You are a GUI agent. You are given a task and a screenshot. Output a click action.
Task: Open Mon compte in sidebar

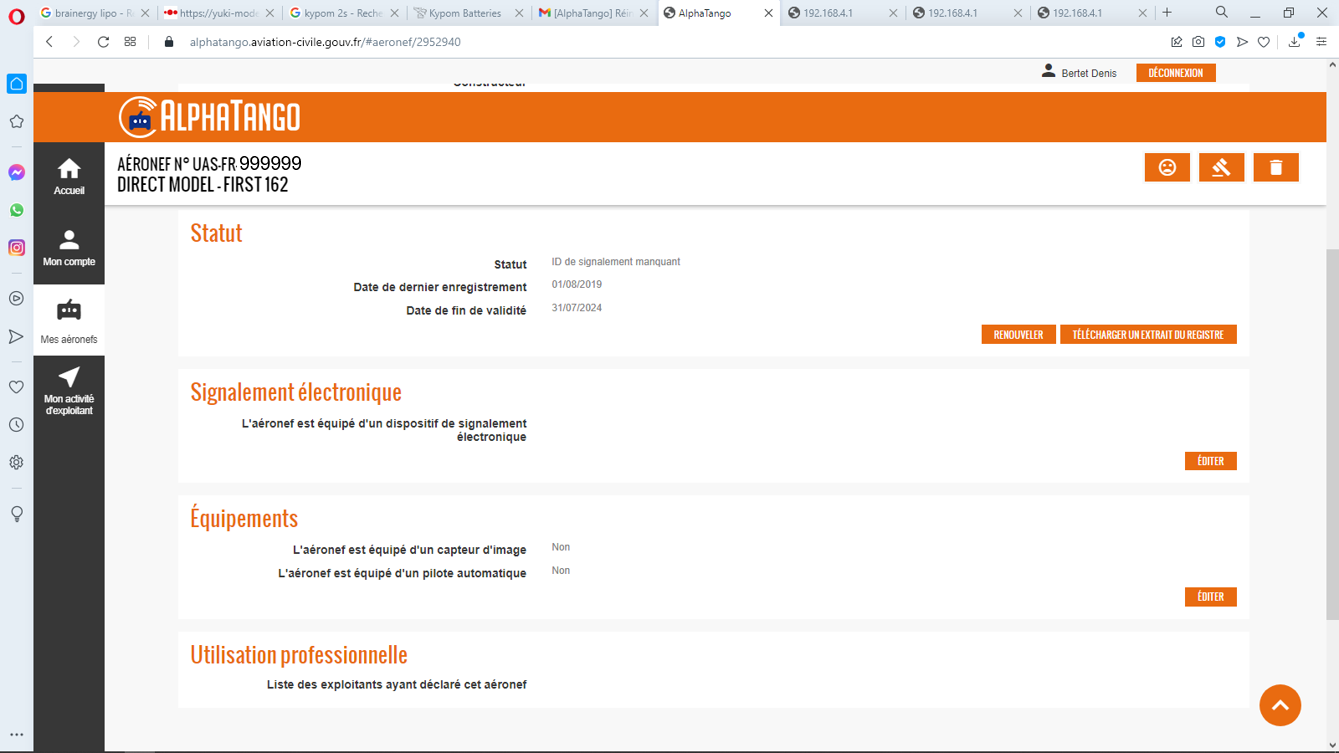pos(69,248)
